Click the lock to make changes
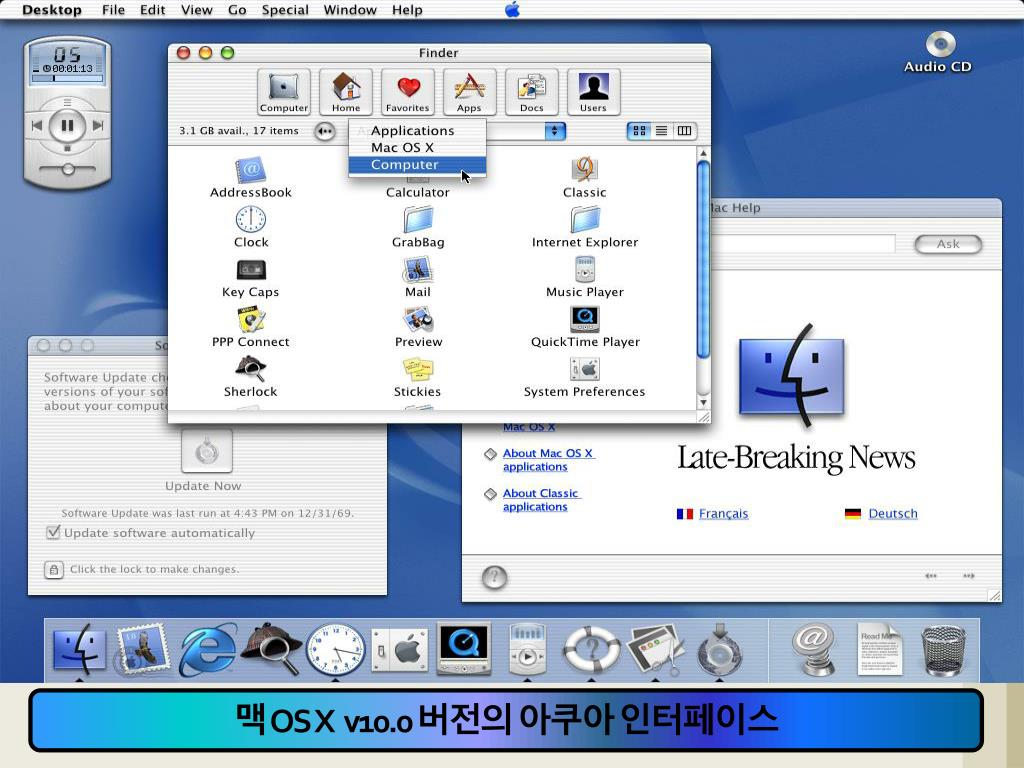1024x768 pixels. pos(54,569)
